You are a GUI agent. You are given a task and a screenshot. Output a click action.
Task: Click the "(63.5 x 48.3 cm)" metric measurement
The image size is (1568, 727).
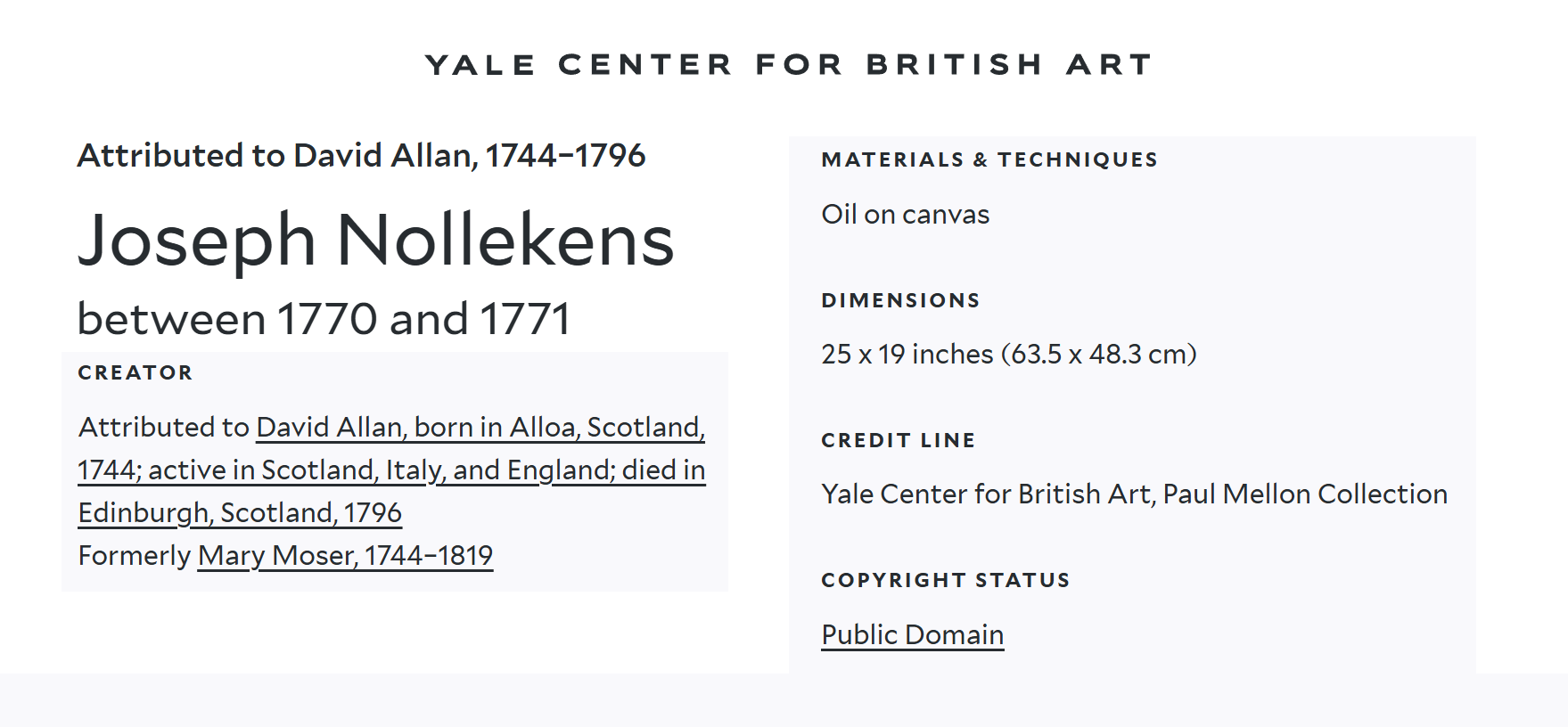point(1098,355)
